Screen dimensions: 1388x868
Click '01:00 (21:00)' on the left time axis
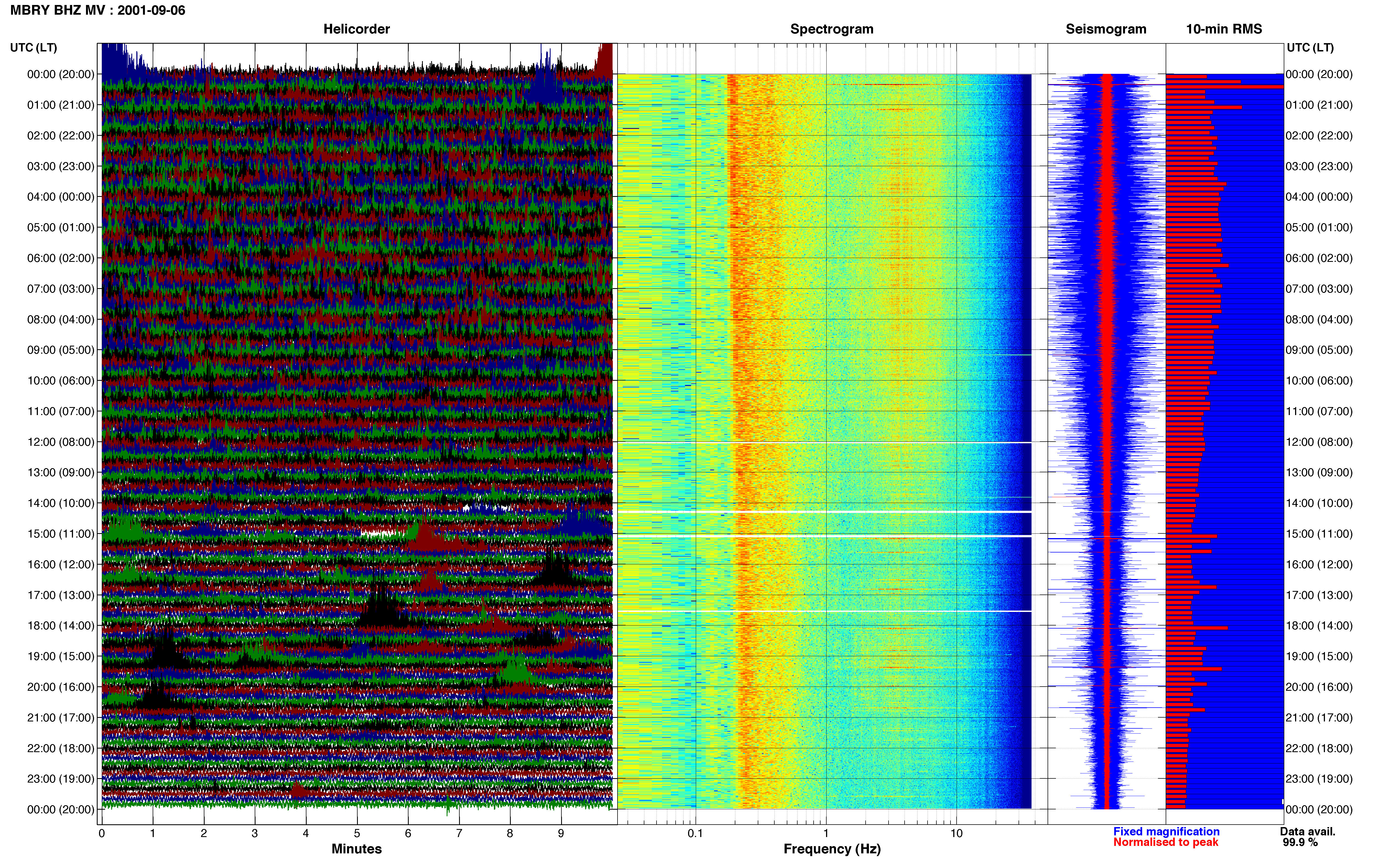click(61, 105)
